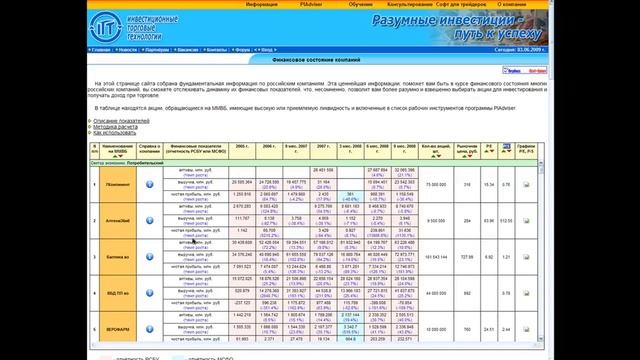Viewport: 640px width, 360px height.
Task: Open the Вакансии navigation link
Action: click(188, 50)
